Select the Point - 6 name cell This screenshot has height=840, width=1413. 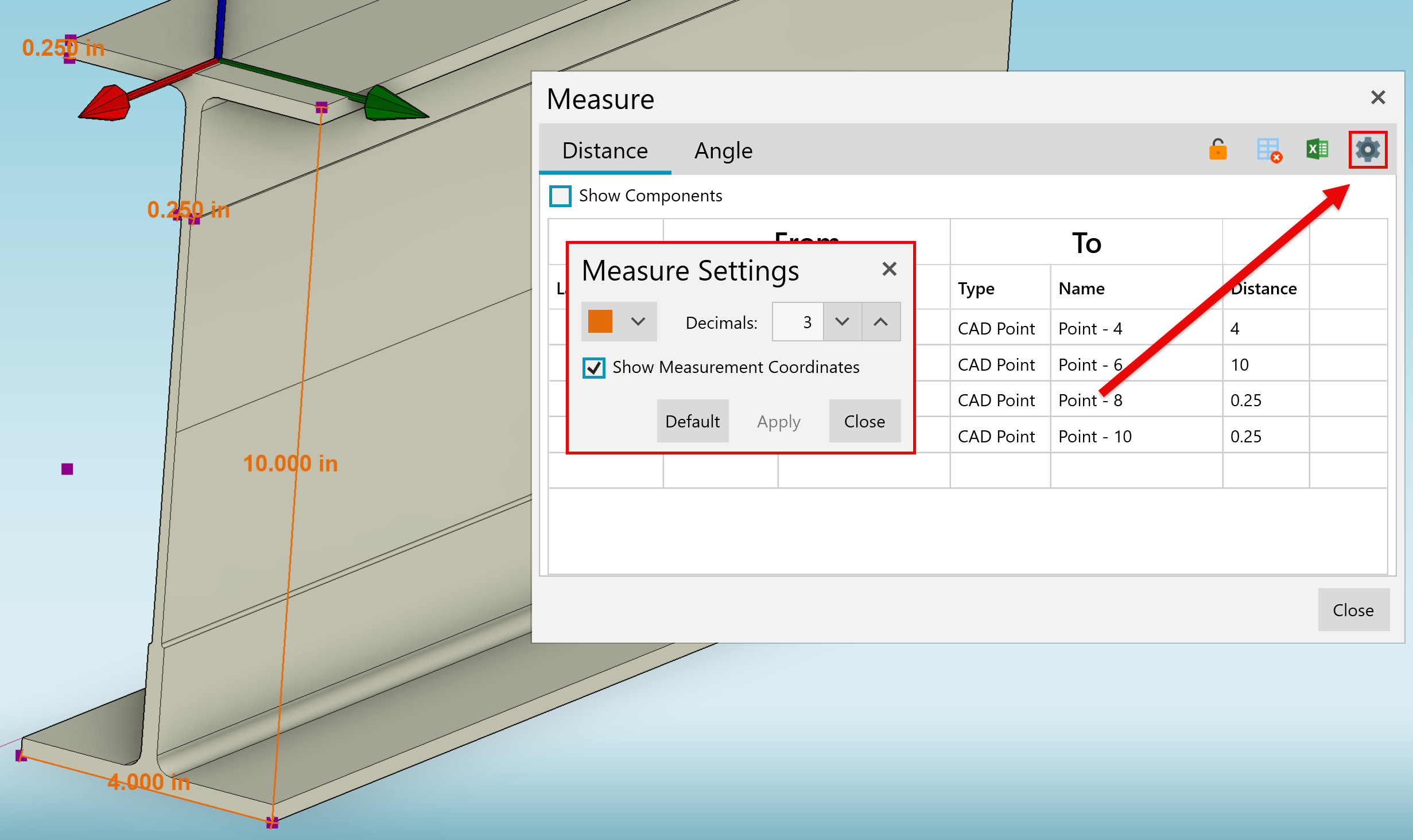pyautogui.click(x=1136, y=364)
